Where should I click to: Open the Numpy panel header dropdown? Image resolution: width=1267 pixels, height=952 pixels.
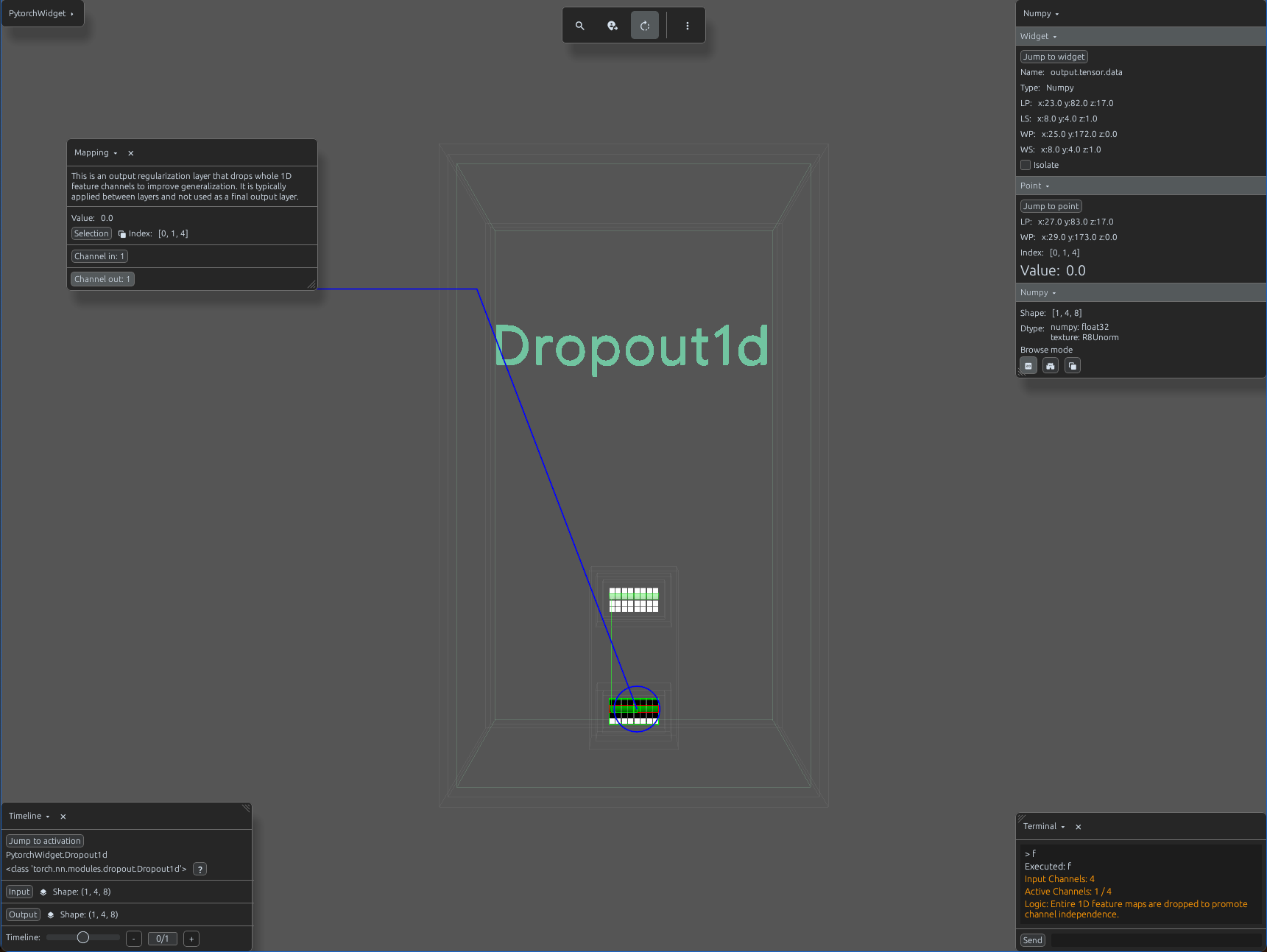click(x=1041, y=14)
